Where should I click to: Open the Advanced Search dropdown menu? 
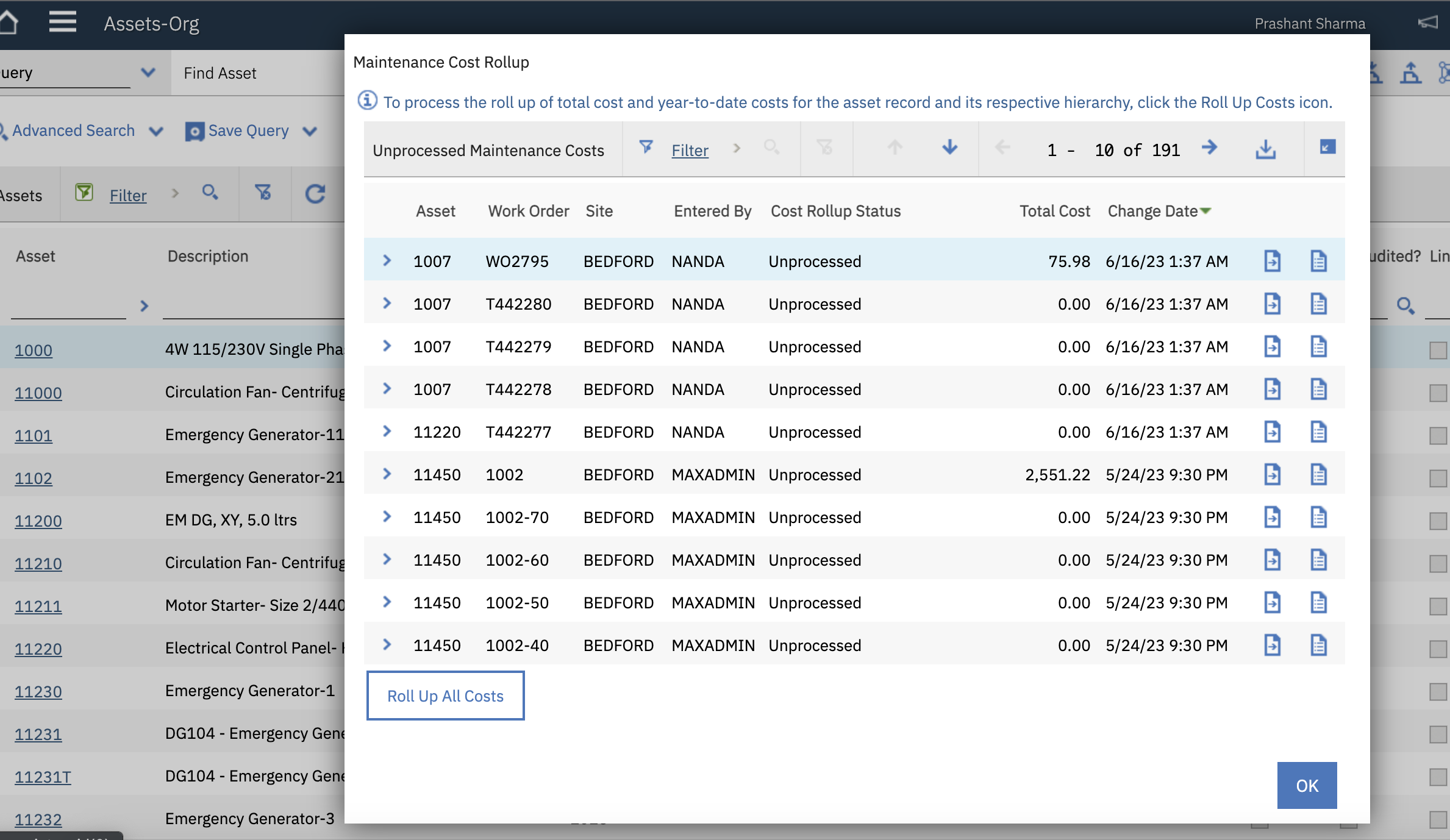(156, 131)
